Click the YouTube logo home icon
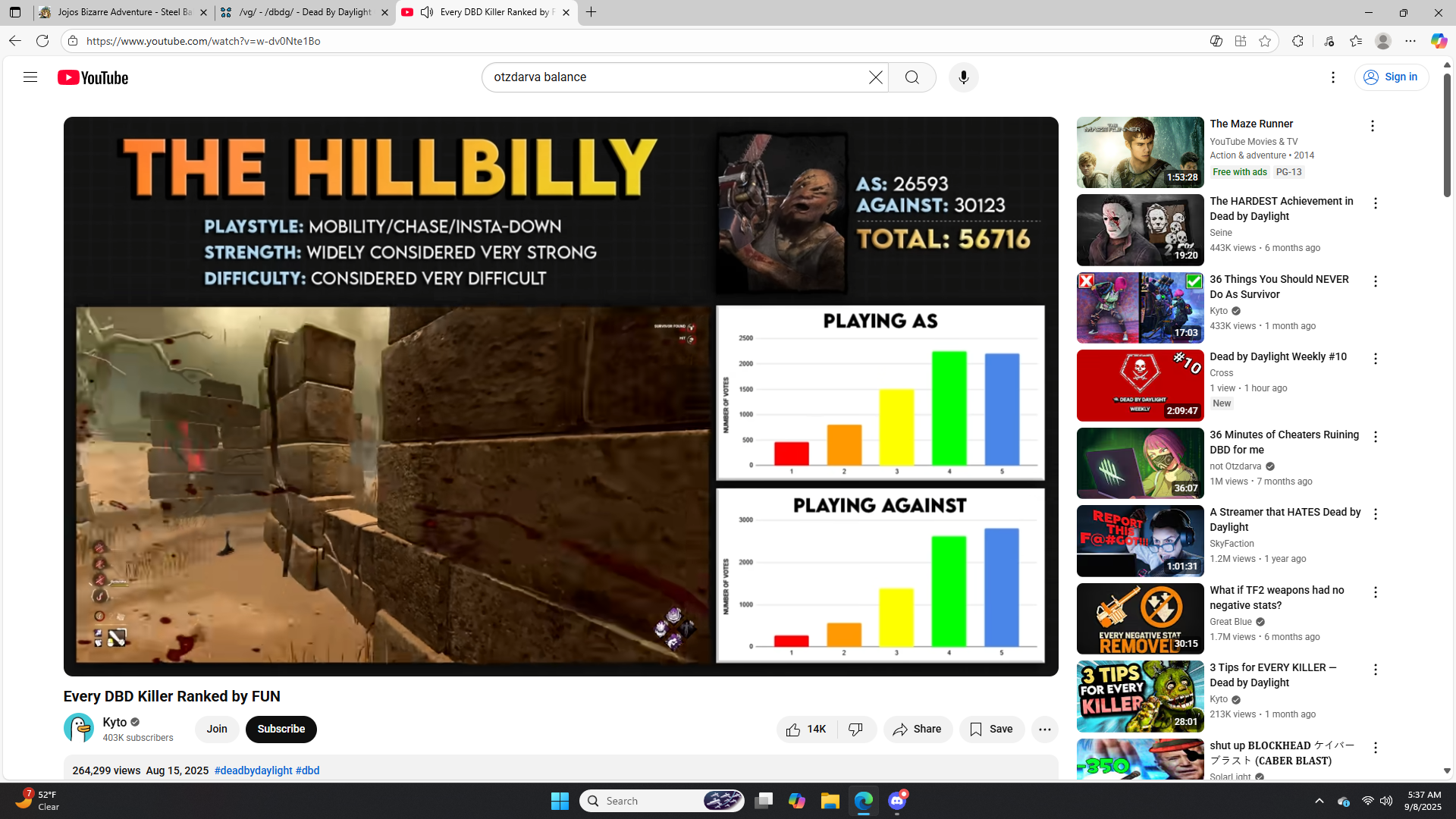Screen dimensions: 1456x819 tap(93, 77)
